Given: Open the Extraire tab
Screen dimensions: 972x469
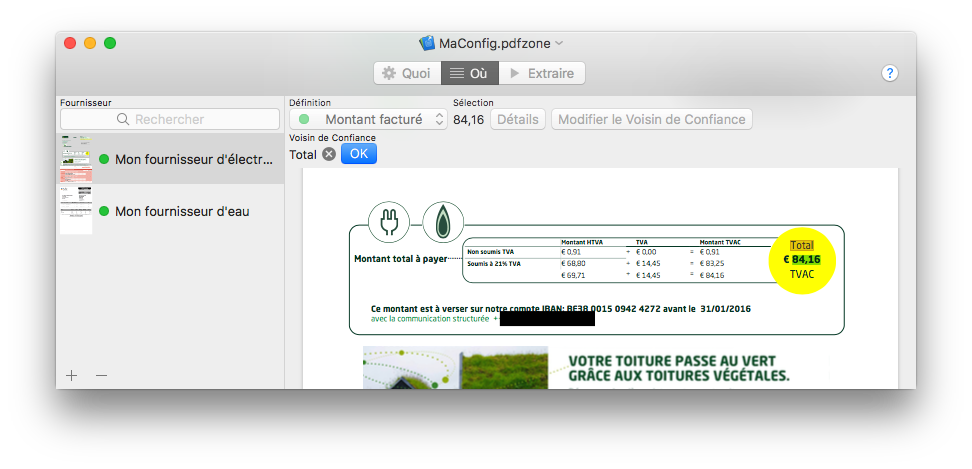Looking at the screenshot, I should point(541,73).
